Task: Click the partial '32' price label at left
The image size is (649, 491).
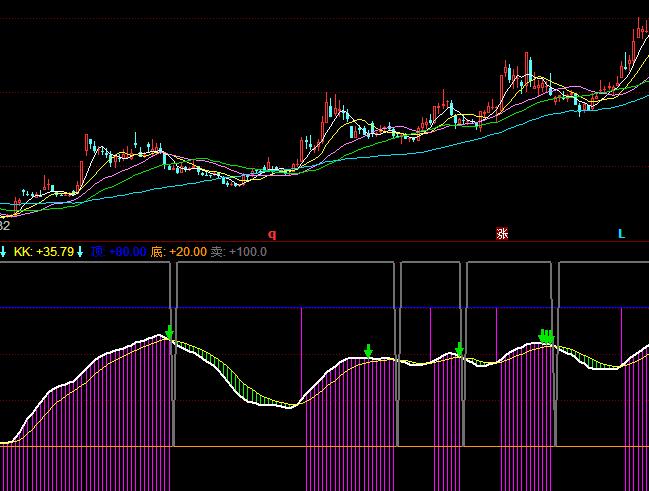Action: click(4, 198)
